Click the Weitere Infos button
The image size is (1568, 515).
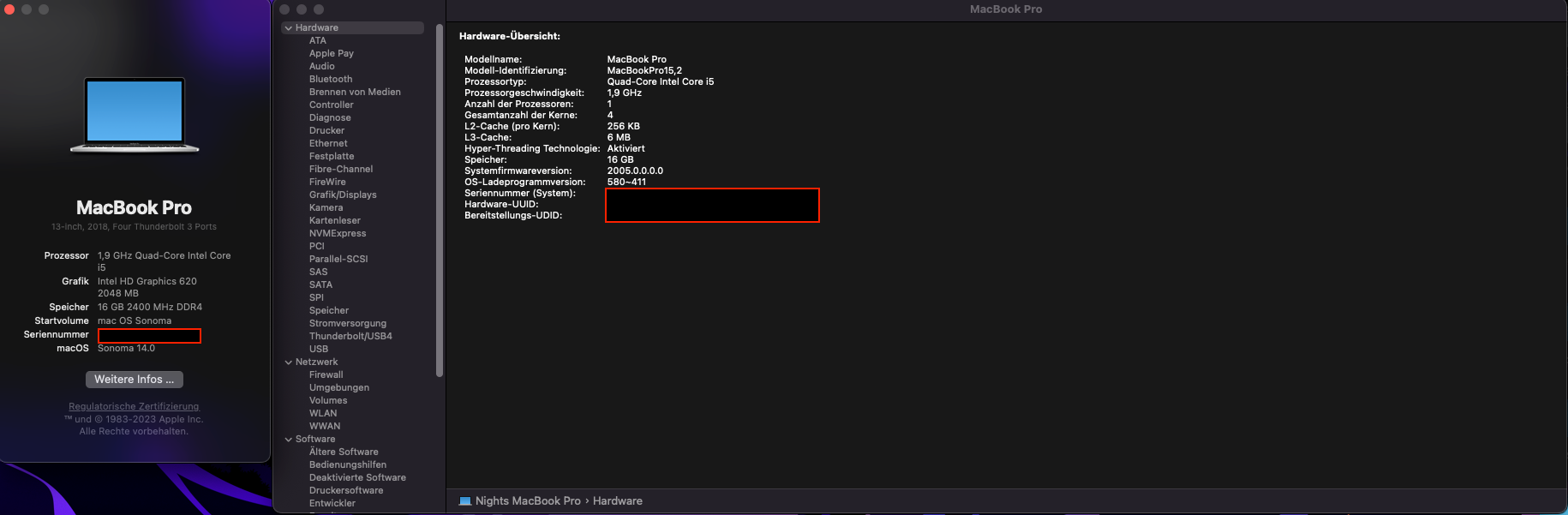pyautogui.click(x=135, y=379)
